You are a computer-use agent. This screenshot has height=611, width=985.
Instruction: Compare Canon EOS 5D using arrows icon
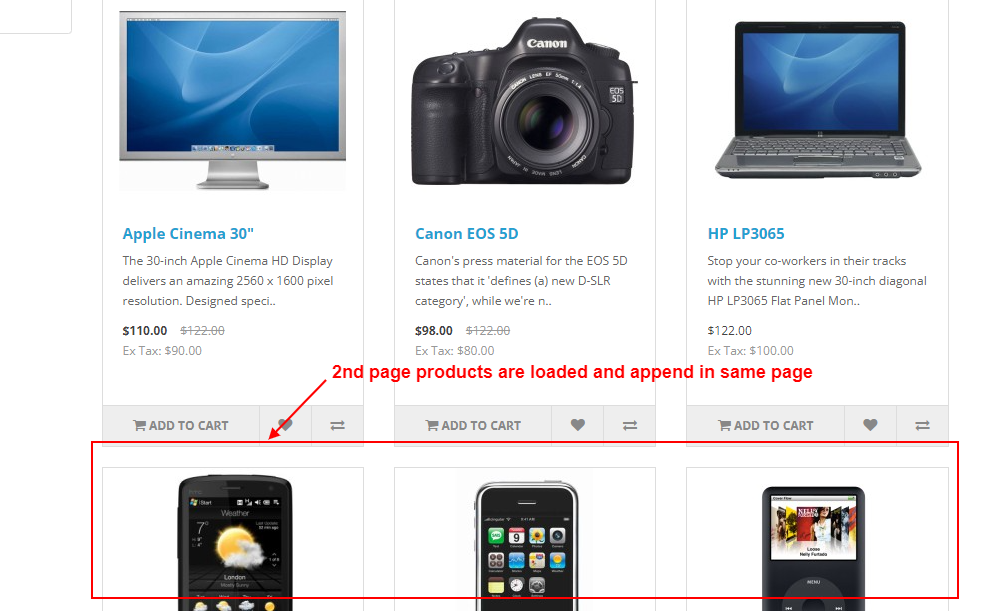coord(629,425)
